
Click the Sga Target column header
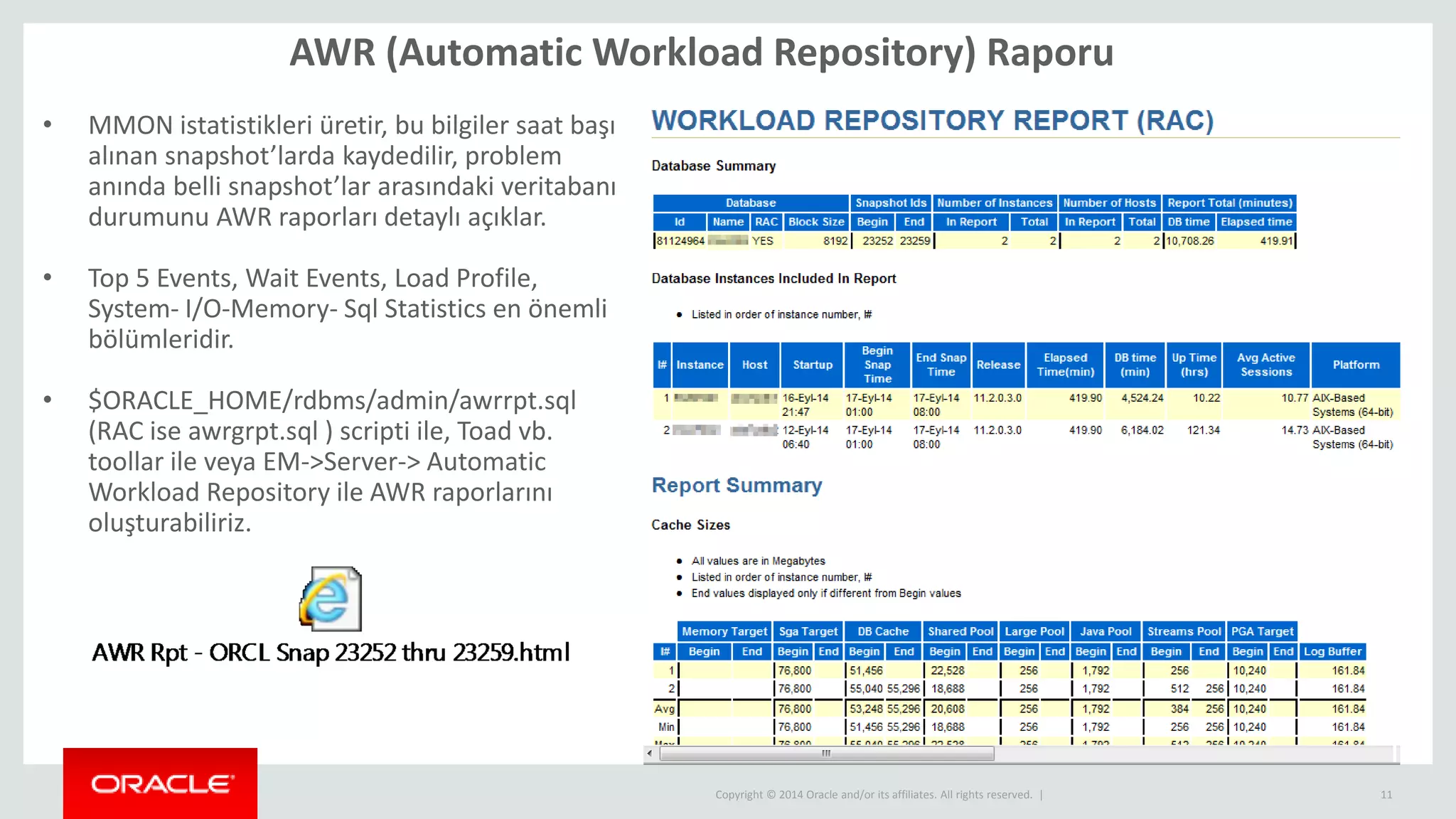click(808, 631)
